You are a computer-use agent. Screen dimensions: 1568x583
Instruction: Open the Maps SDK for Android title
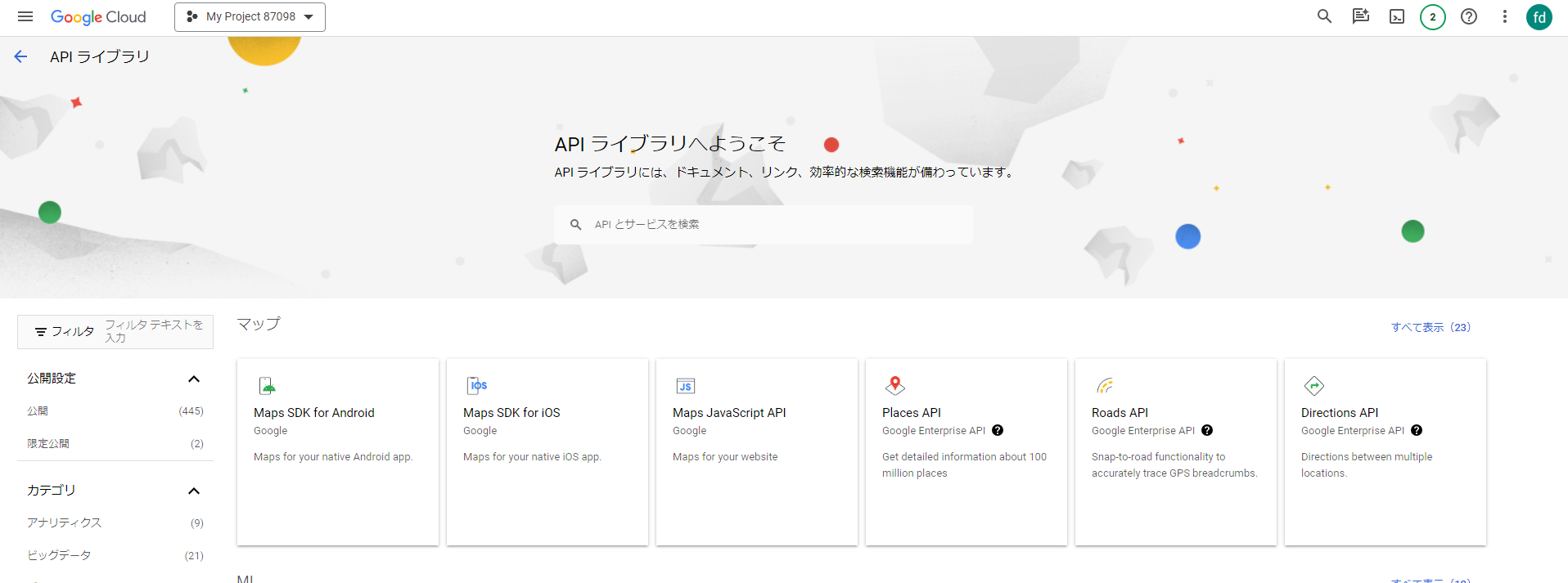click(314, 413)
